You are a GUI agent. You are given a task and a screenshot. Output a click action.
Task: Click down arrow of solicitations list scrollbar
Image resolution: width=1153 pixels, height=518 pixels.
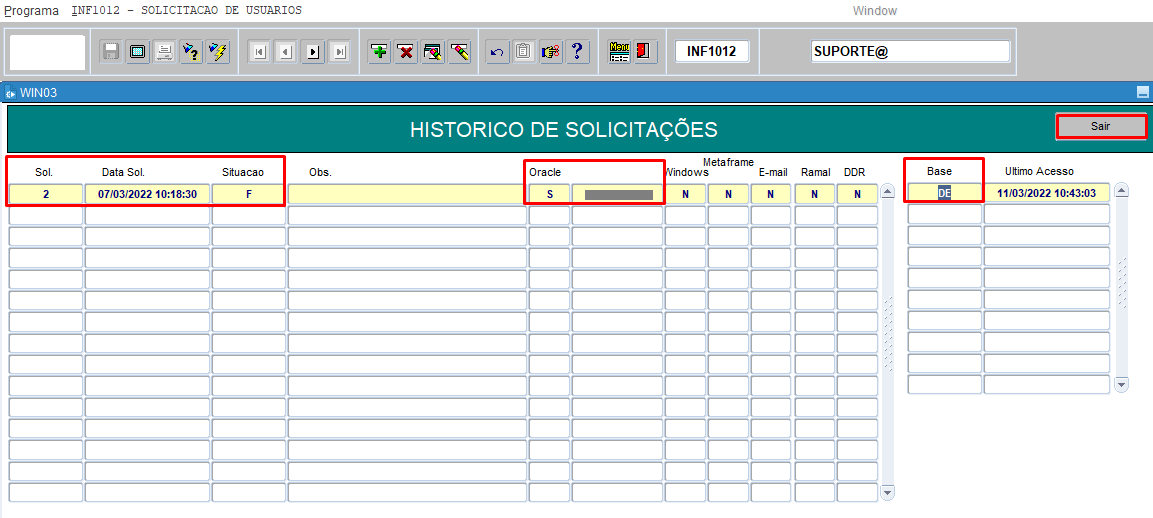point(888,492)
